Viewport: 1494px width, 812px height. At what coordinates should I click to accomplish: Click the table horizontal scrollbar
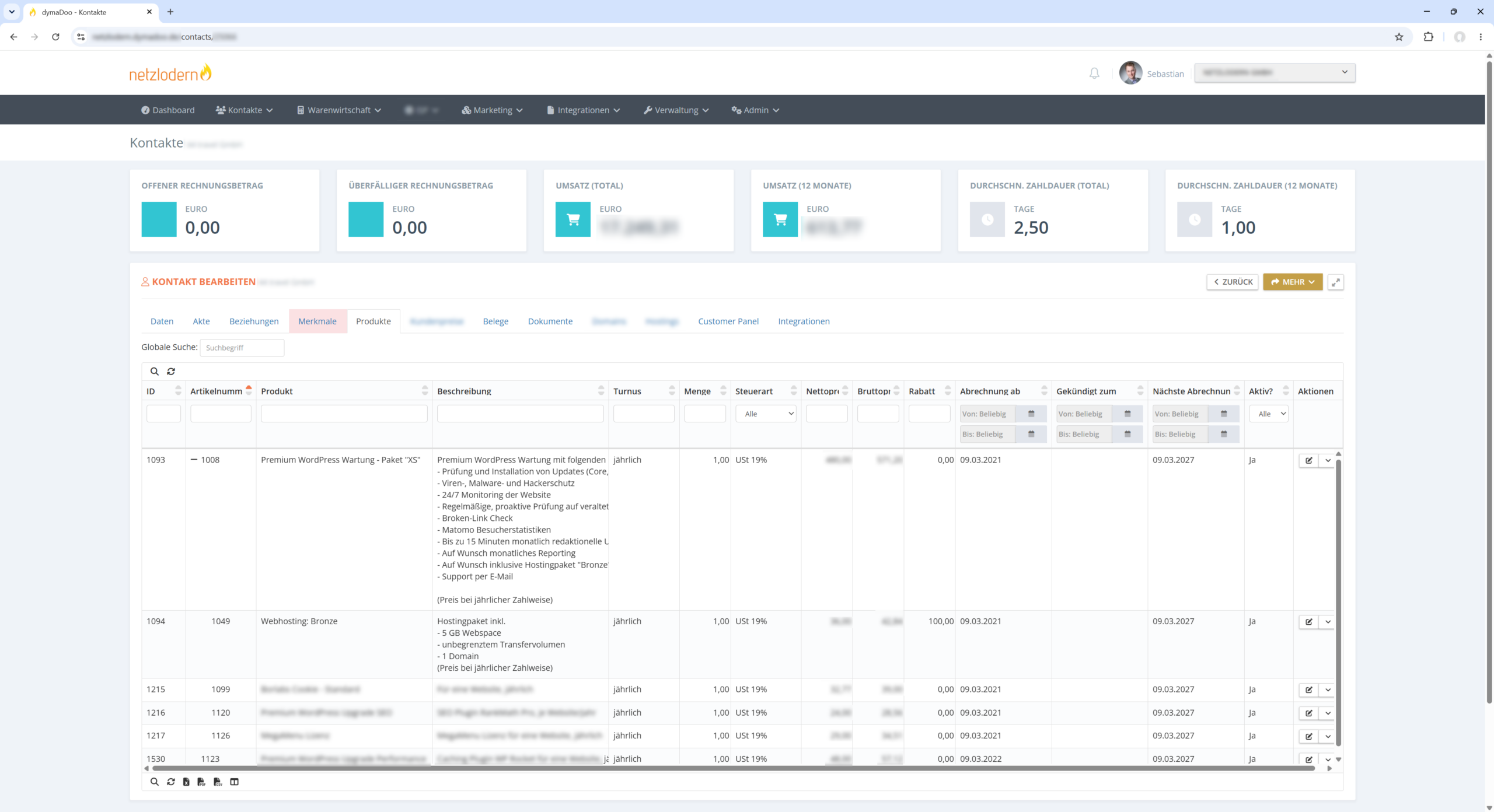click(733, 768)
